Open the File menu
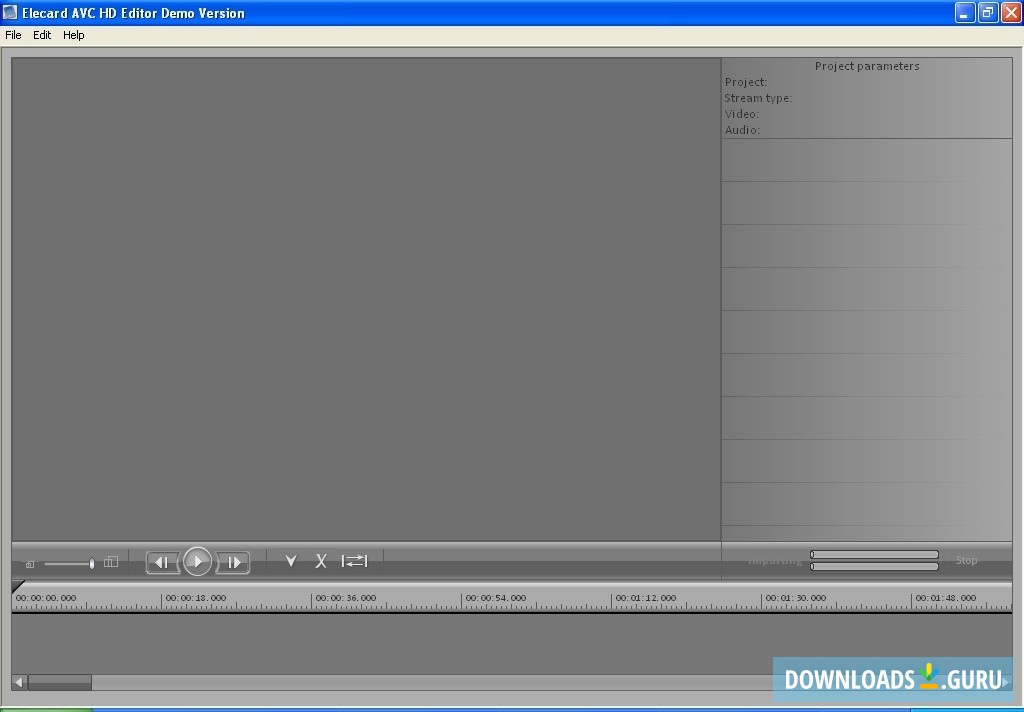Screen dimensions: 1024x712 click(x=13, y=35)
